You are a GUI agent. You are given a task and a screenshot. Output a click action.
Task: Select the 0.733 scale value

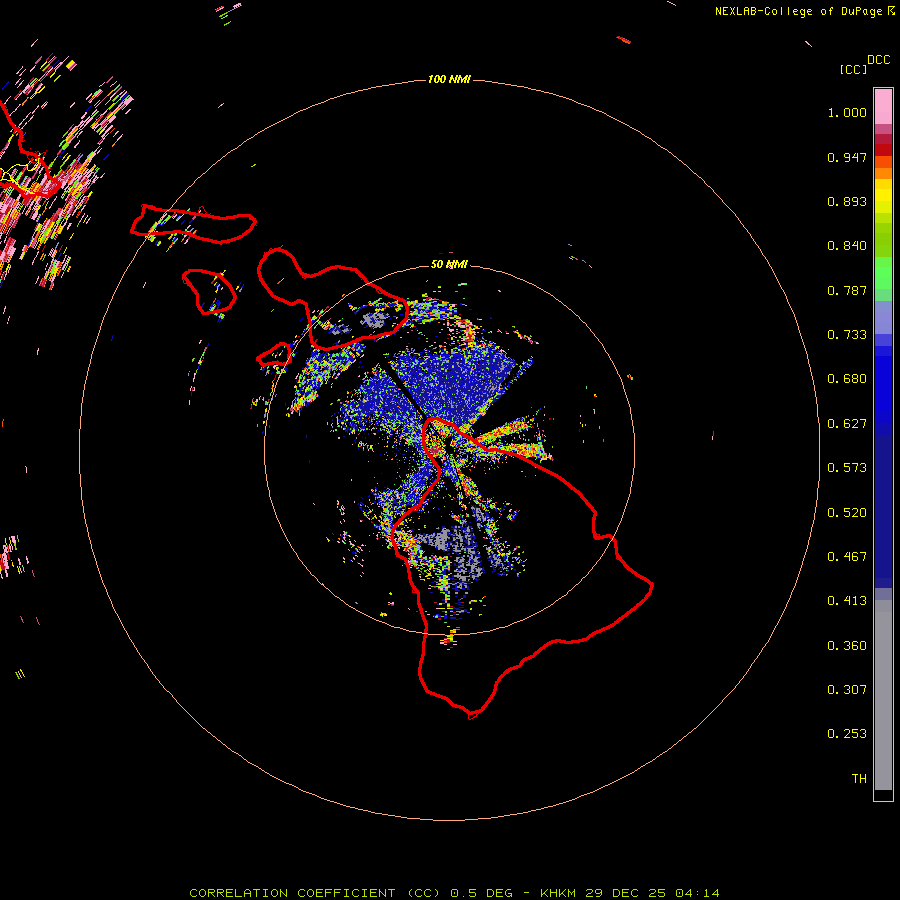coord(847,335)
